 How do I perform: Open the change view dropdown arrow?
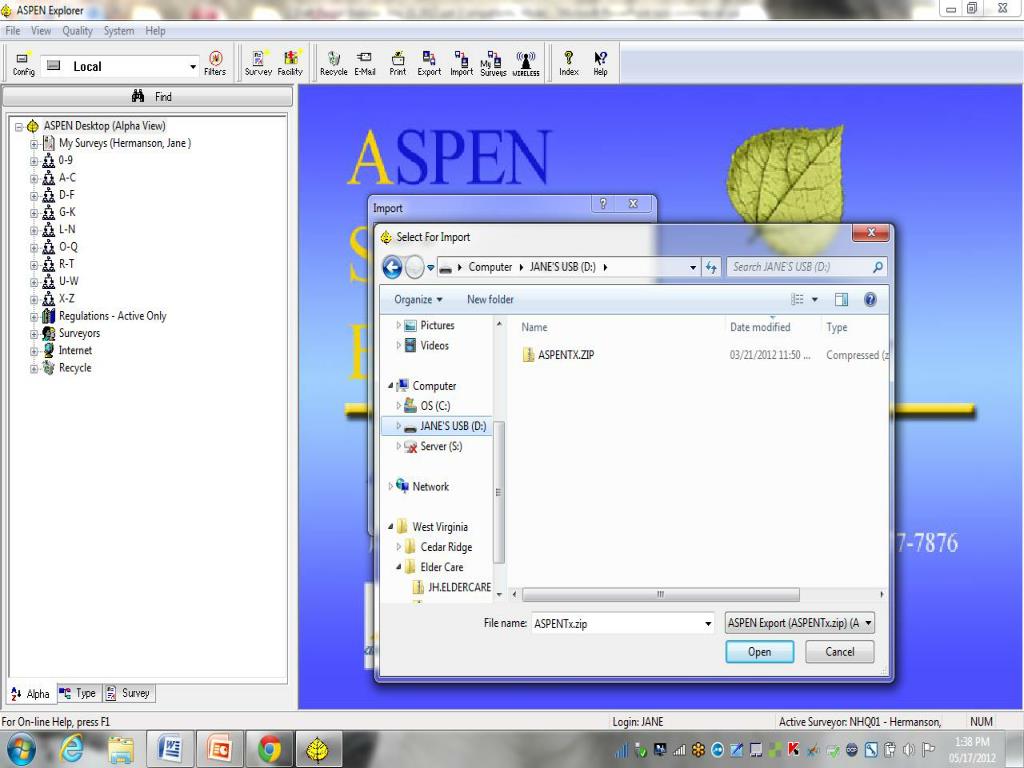point(814,300)
